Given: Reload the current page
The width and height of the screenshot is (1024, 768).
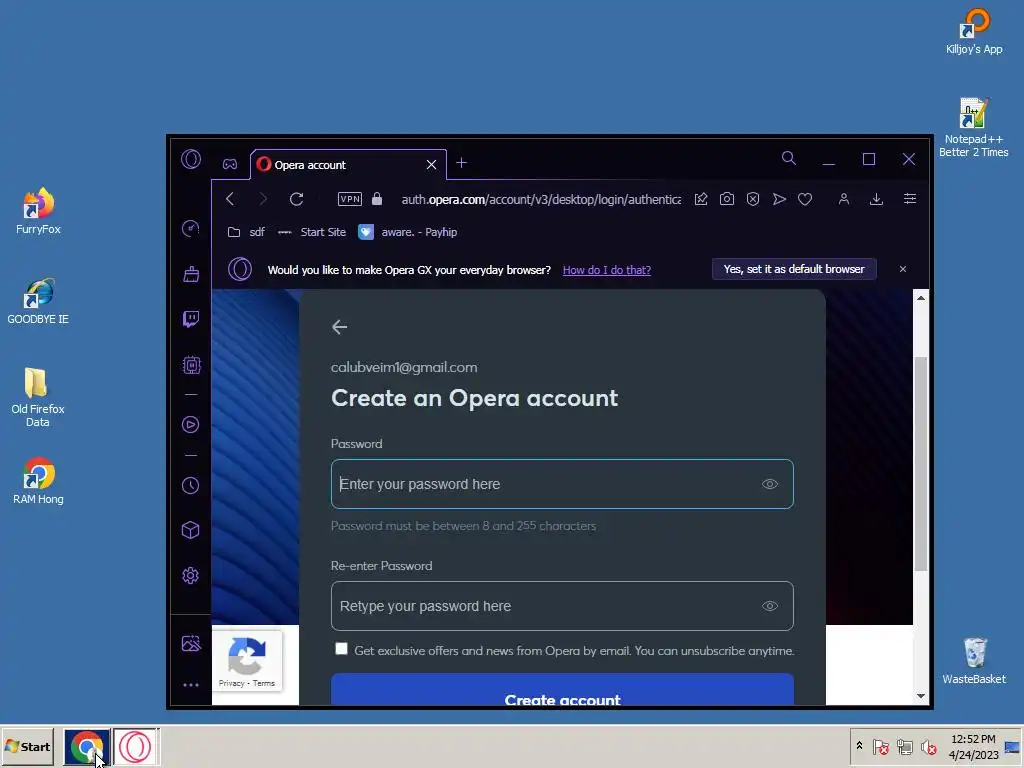Looking at the screenshot, I should pyautogui.click(x=296, y=199).
